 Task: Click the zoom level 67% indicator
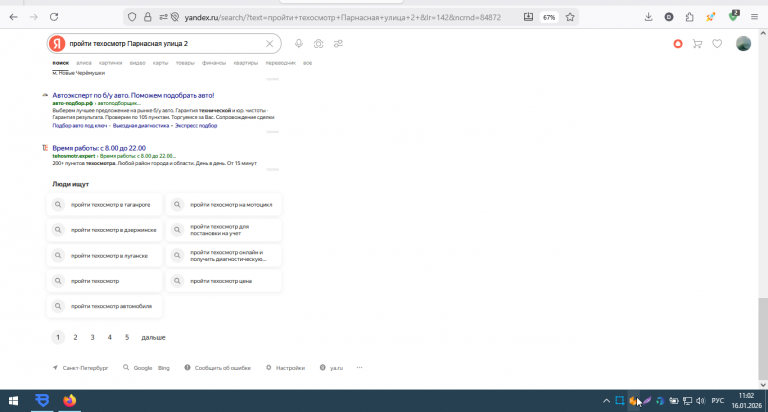coord(549,17)
